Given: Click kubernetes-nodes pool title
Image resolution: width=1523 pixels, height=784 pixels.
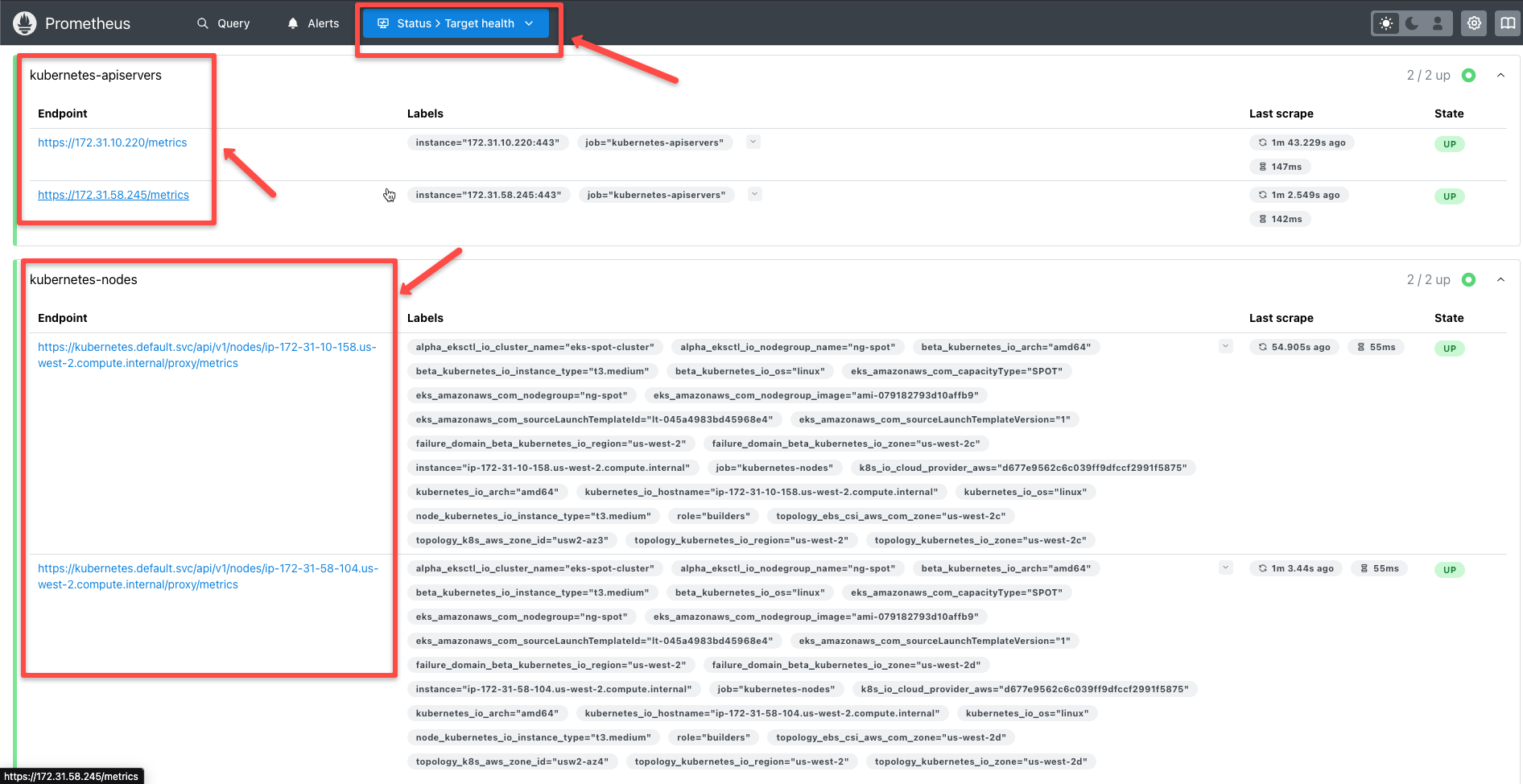Looking at the screenshot, I should point(84,279).
